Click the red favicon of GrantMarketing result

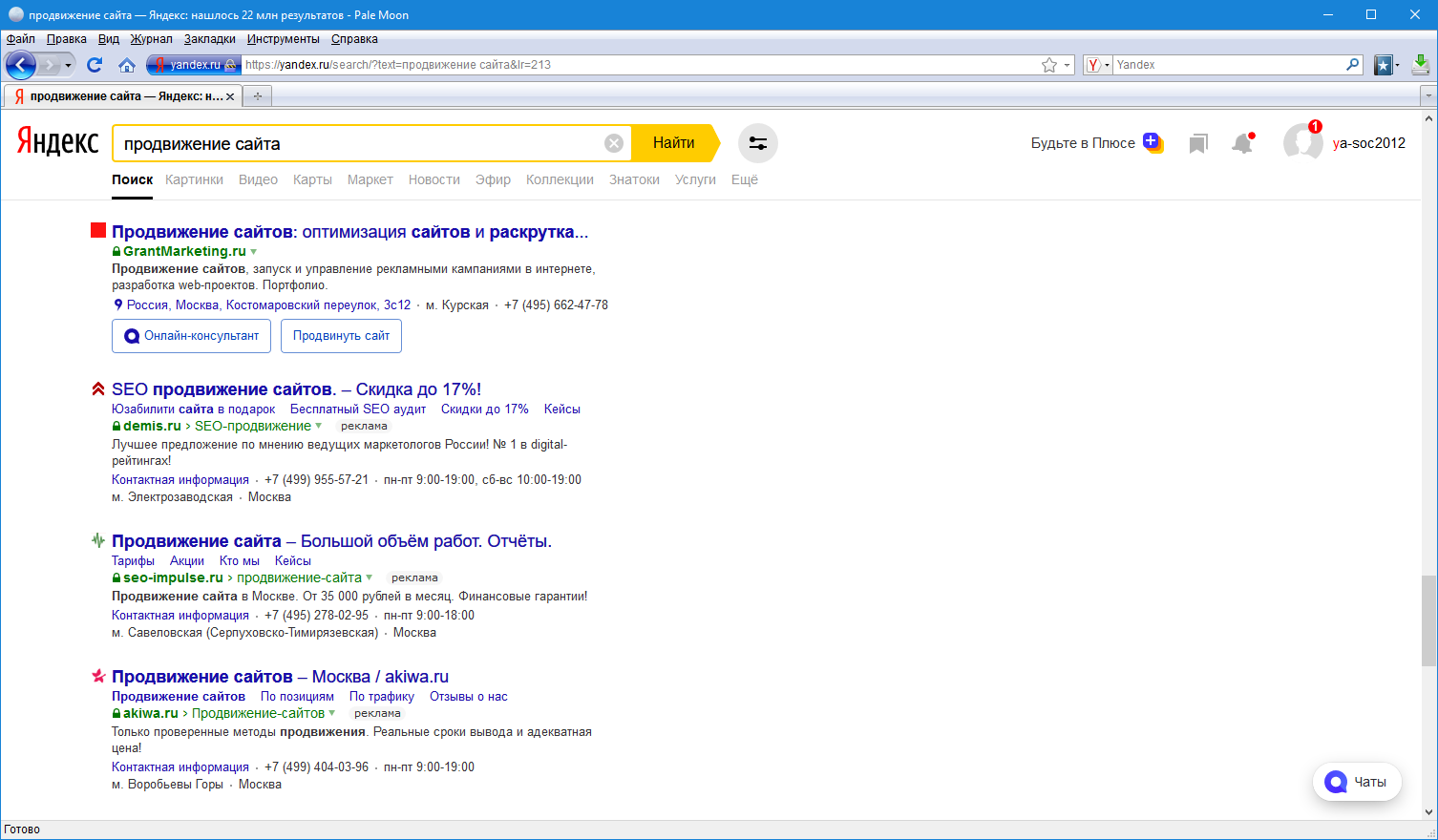[x=98, y=230]
